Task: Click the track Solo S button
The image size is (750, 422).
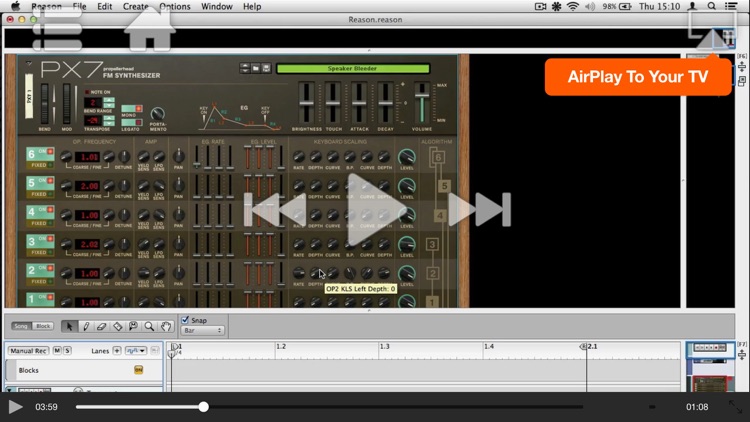Action: pyautogui.click(x=67, y=351)
